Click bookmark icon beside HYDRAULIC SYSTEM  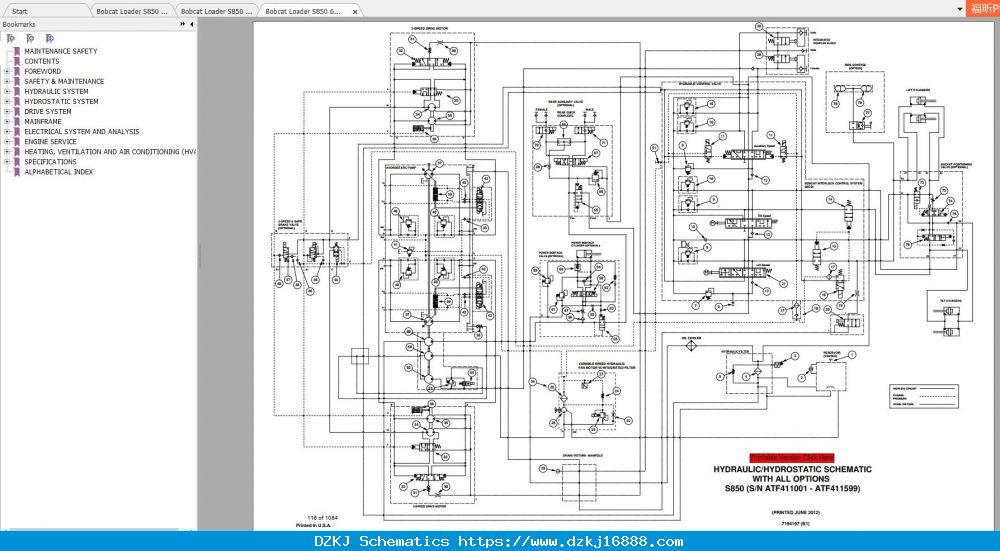(x=17, y=91)
